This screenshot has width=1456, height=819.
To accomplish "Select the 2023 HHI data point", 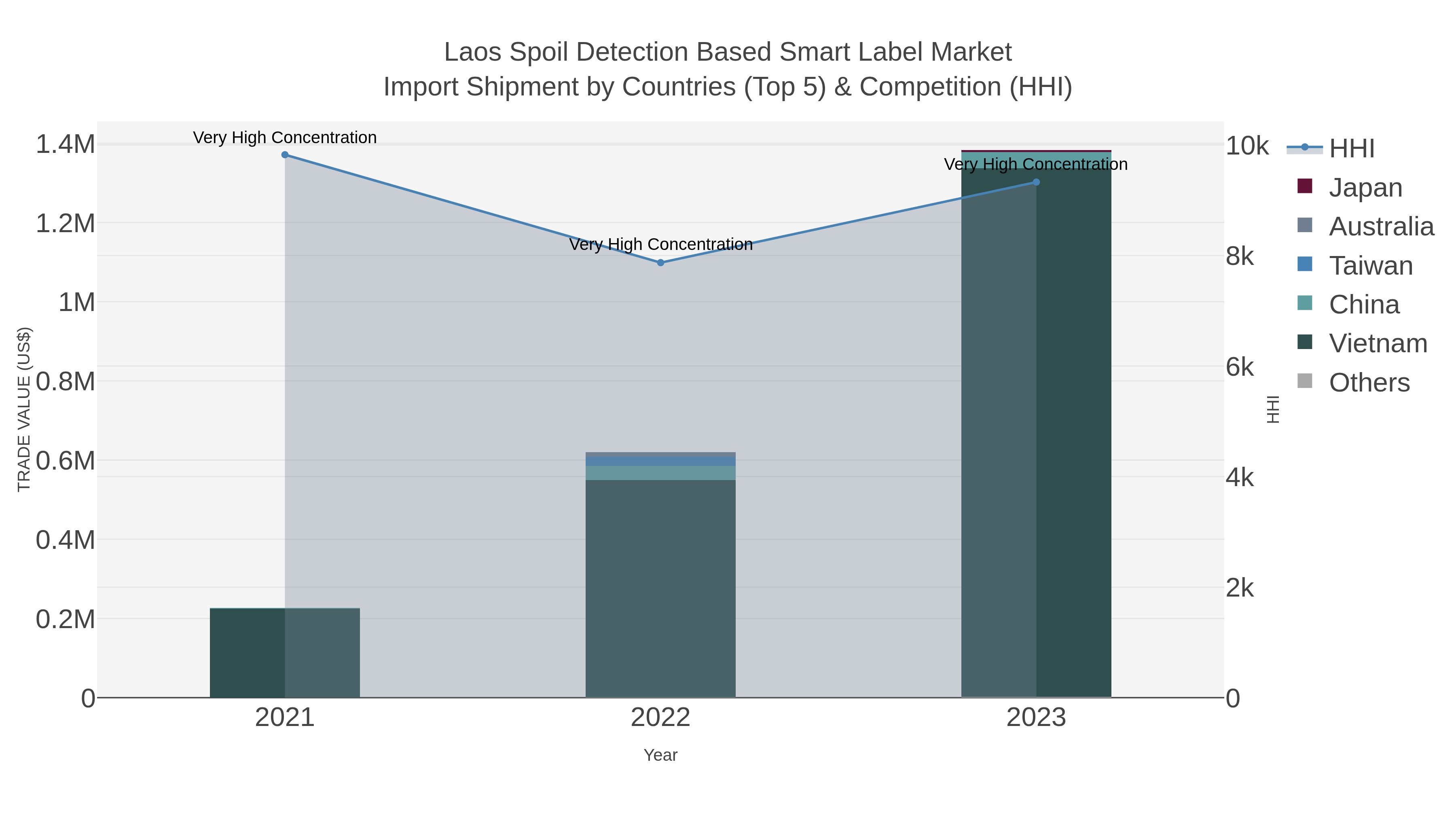I will pos(1036,182).
